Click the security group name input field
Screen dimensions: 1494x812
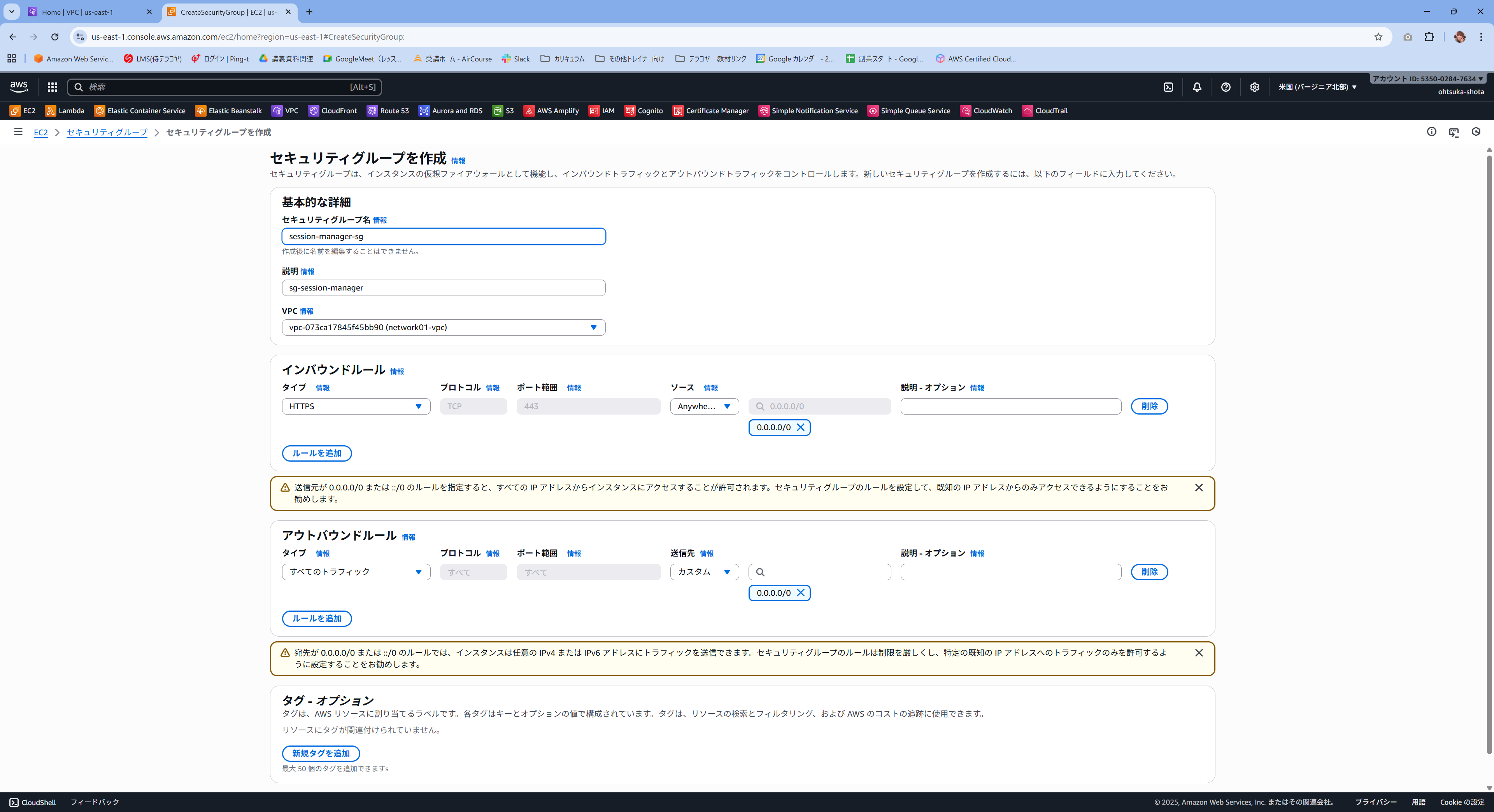click(x=443, y=236)
